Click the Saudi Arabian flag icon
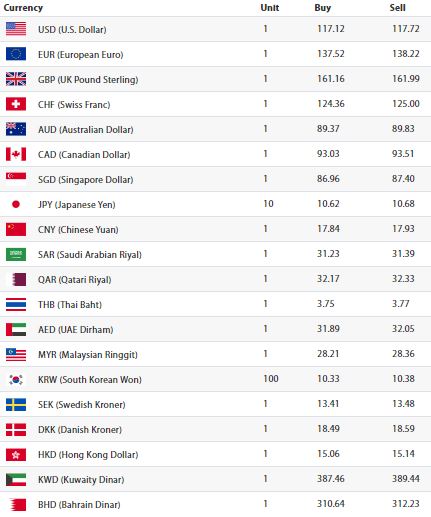 (16, 254)
